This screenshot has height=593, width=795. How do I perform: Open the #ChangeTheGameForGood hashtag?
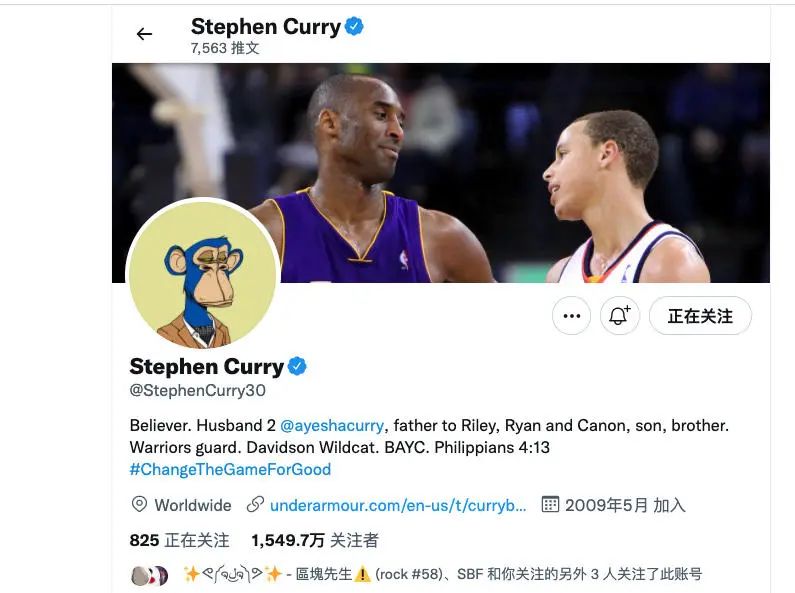230,469
